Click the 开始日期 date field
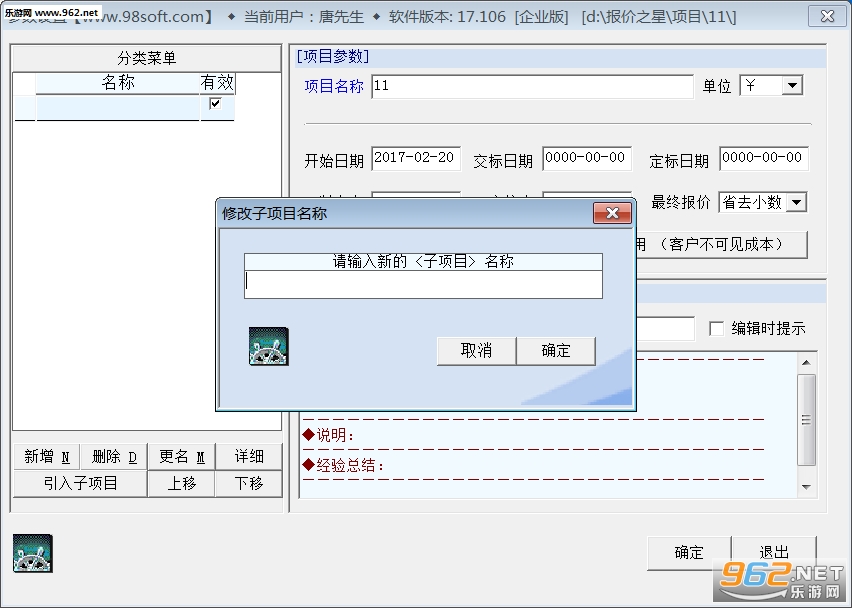The width and height of the screenshot is (852, 608). pyautogui.click(x=416, y=158)
